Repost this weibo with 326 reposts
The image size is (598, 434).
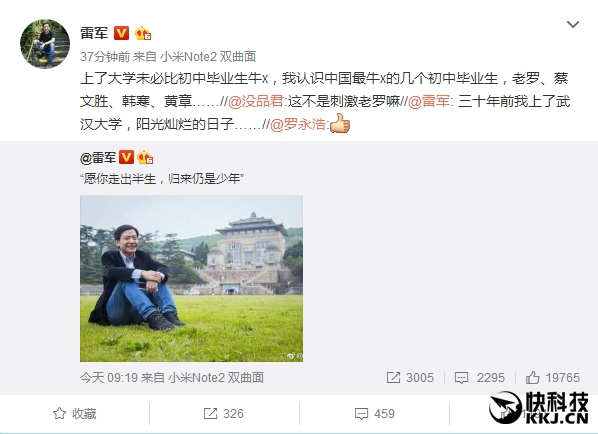tap(223, 413)
